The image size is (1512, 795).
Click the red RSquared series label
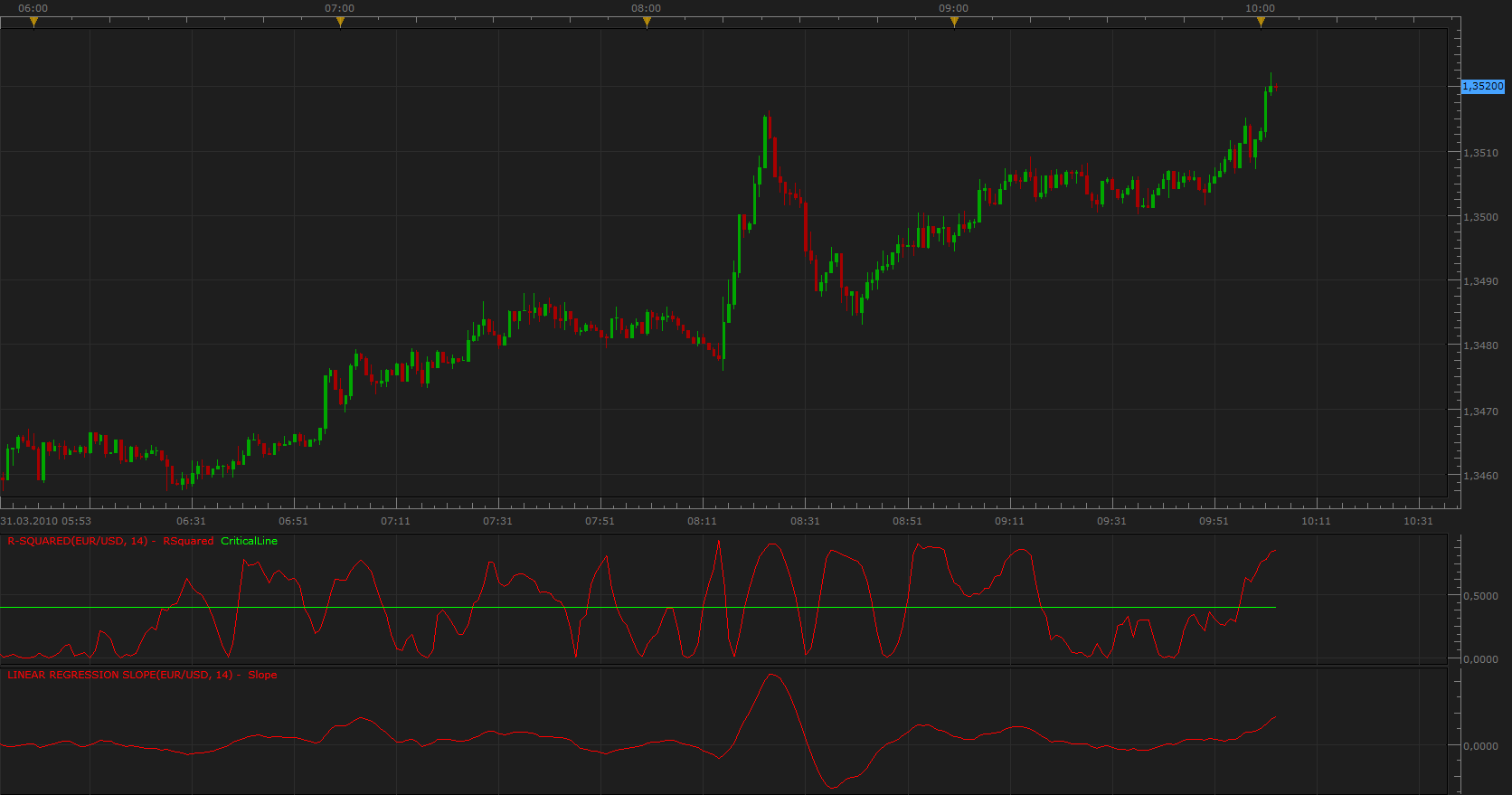pos(188,541)
